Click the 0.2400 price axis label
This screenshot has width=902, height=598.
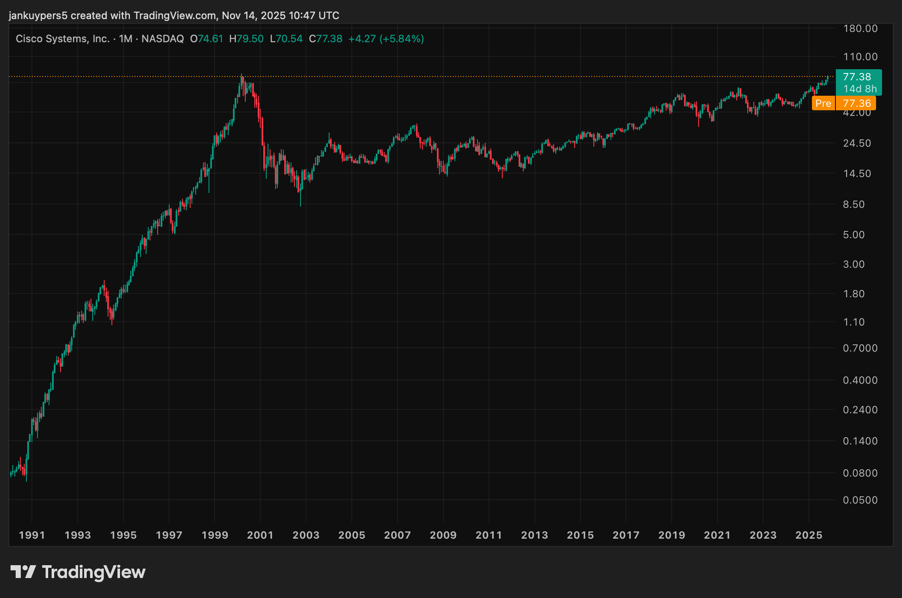(860, 409)
